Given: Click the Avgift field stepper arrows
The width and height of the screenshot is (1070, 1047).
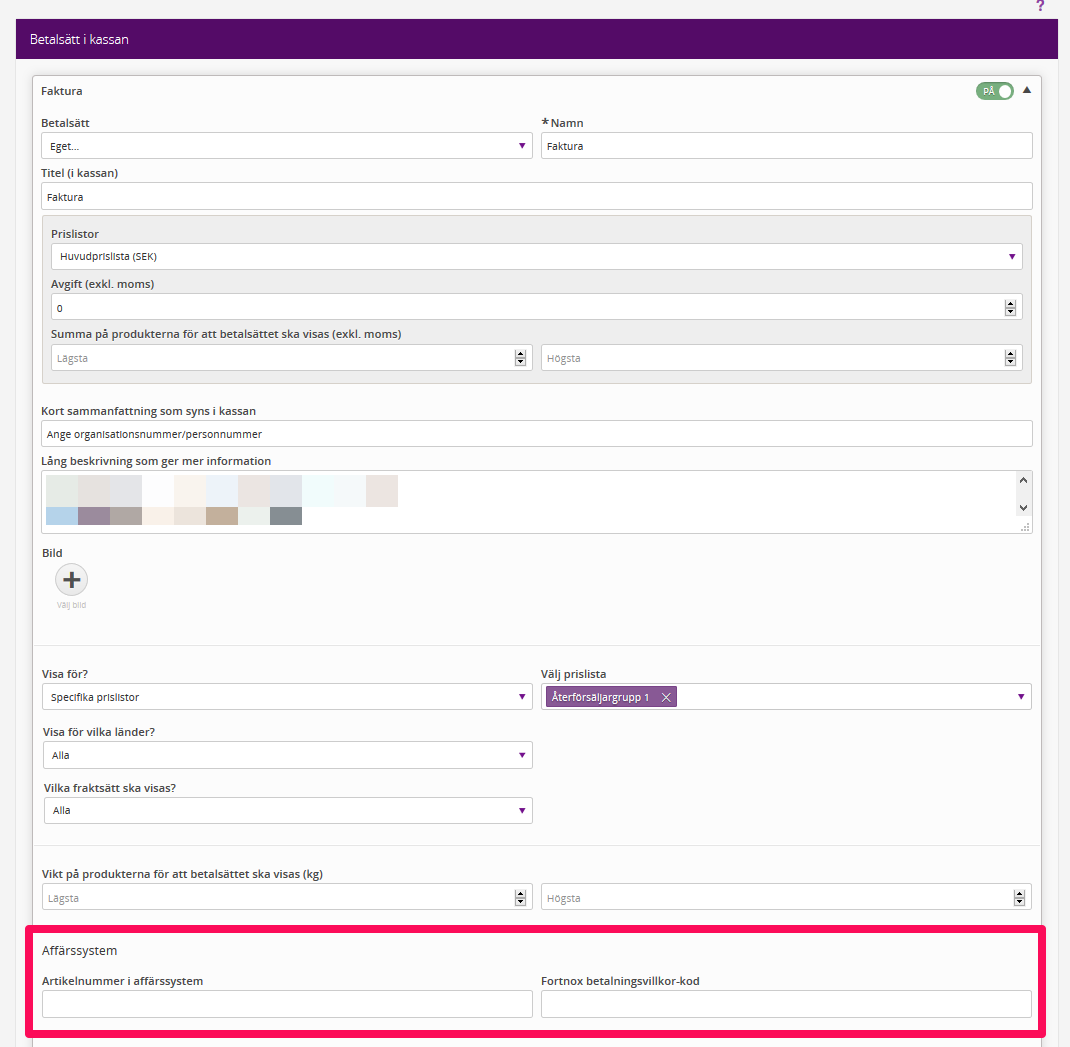Looking at the screenshot, I should tap(1010, 308).
